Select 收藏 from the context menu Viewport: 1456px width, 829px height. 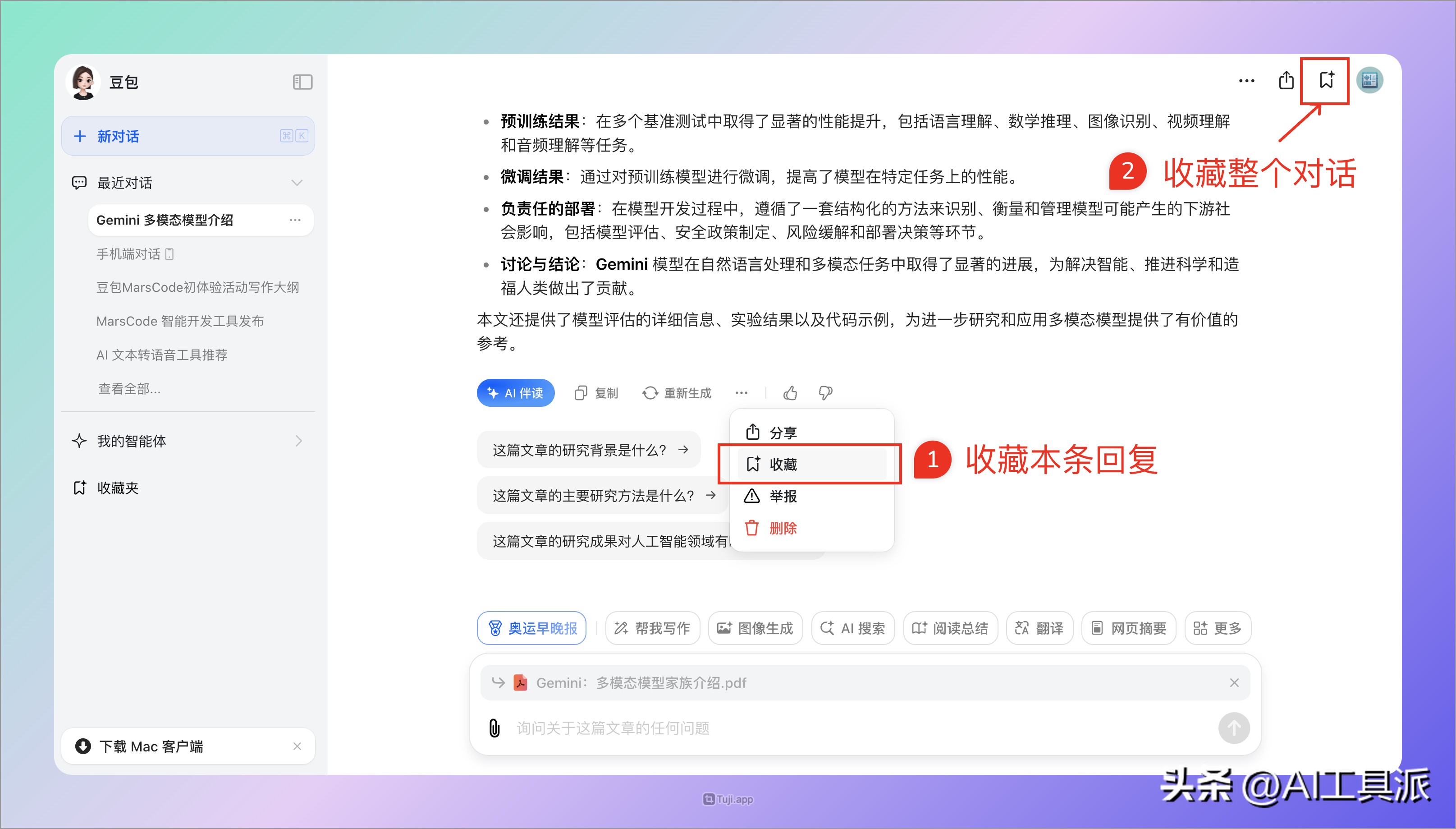[x=783, y=464]
